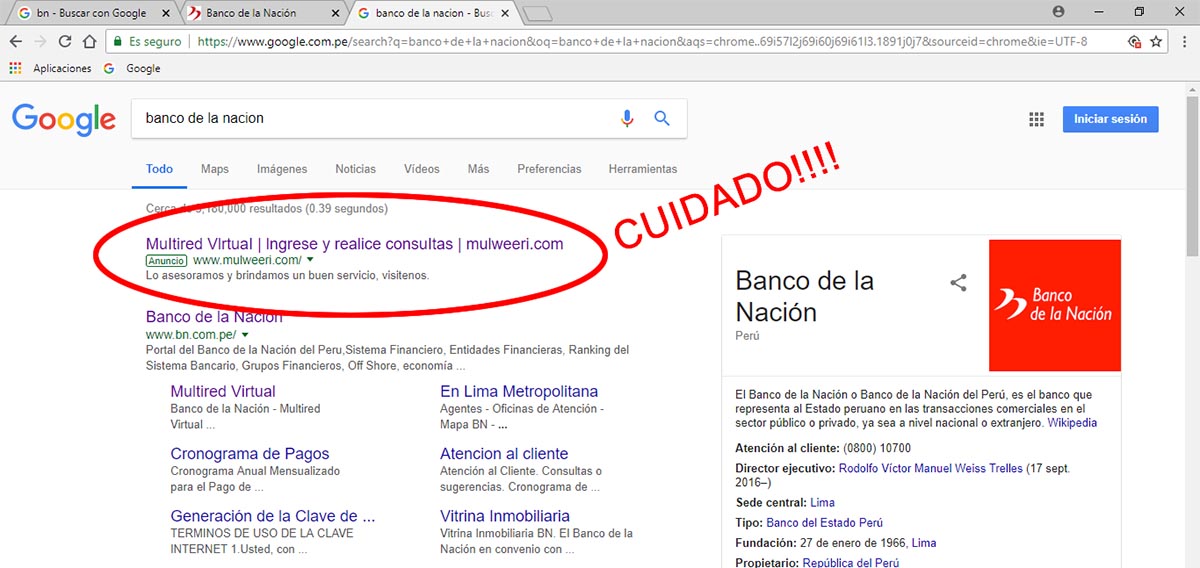Open Chrome three-dot menu
Image resolution: width=1200 pixels, height=568 pixels.
tap(1184, 42)
